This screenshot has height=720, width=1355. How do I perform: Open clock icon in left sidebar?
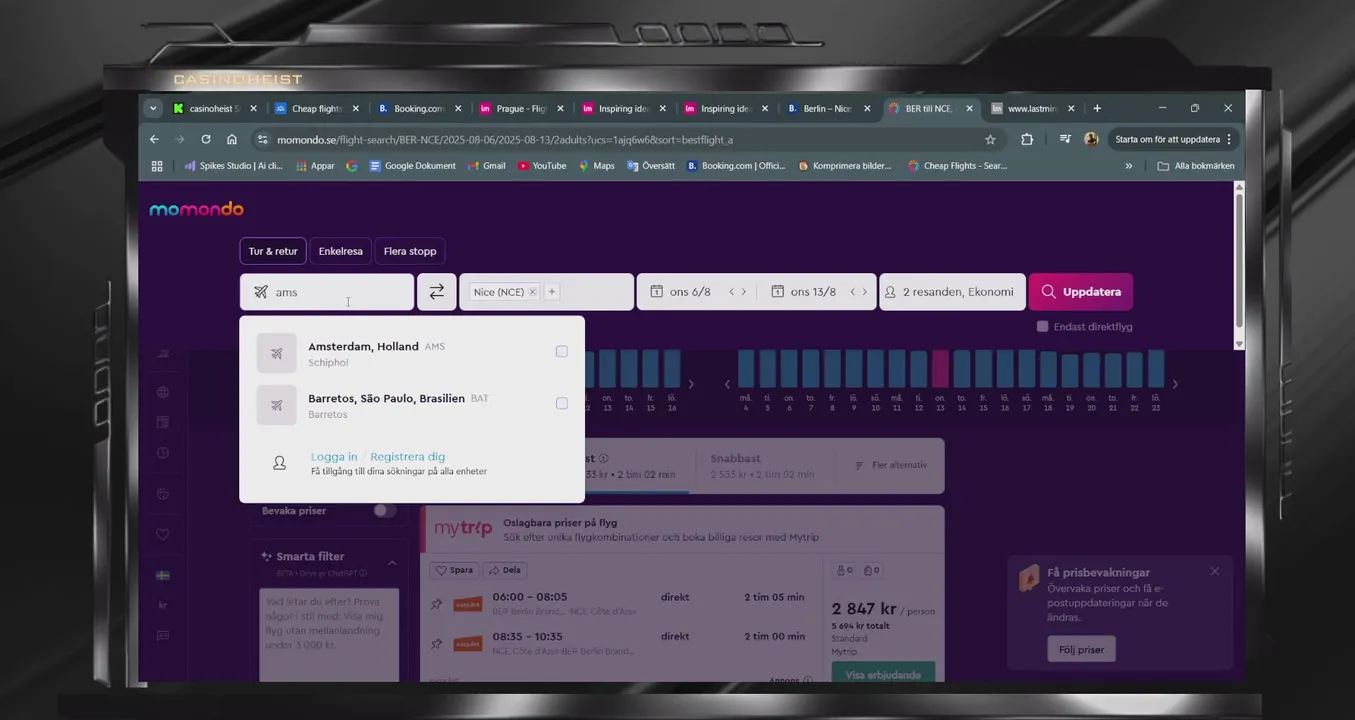(x=163, y=453)
